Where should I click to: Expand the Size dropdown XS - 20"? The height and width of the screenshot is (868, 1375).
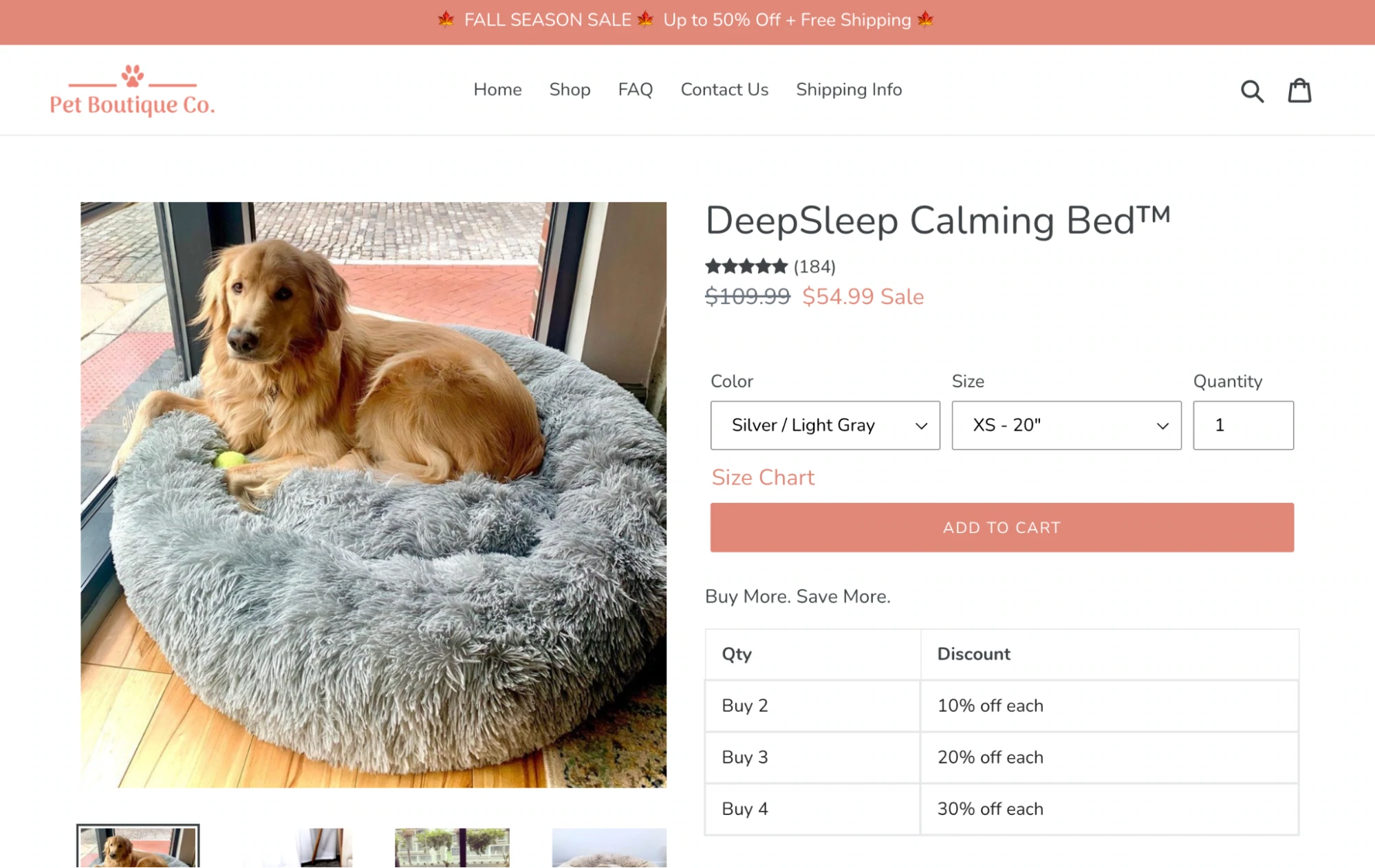[1066, 425]
